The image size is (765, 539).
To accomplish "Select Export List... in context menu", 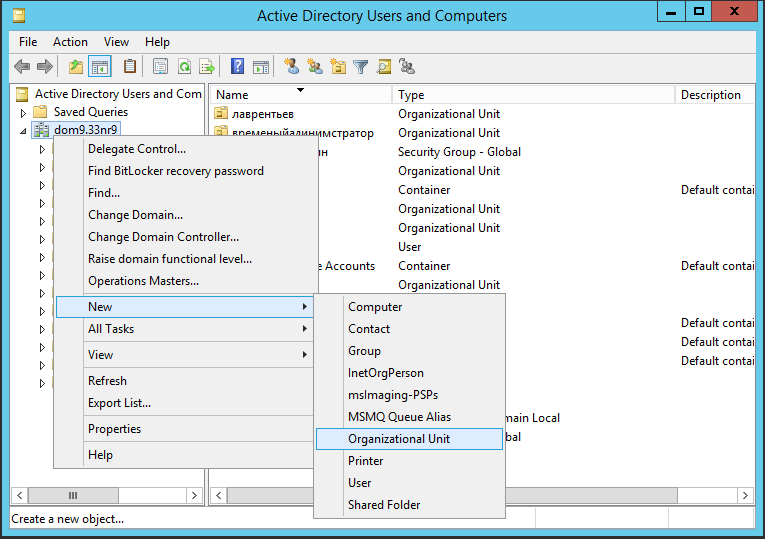I will [x=184, y=403].
